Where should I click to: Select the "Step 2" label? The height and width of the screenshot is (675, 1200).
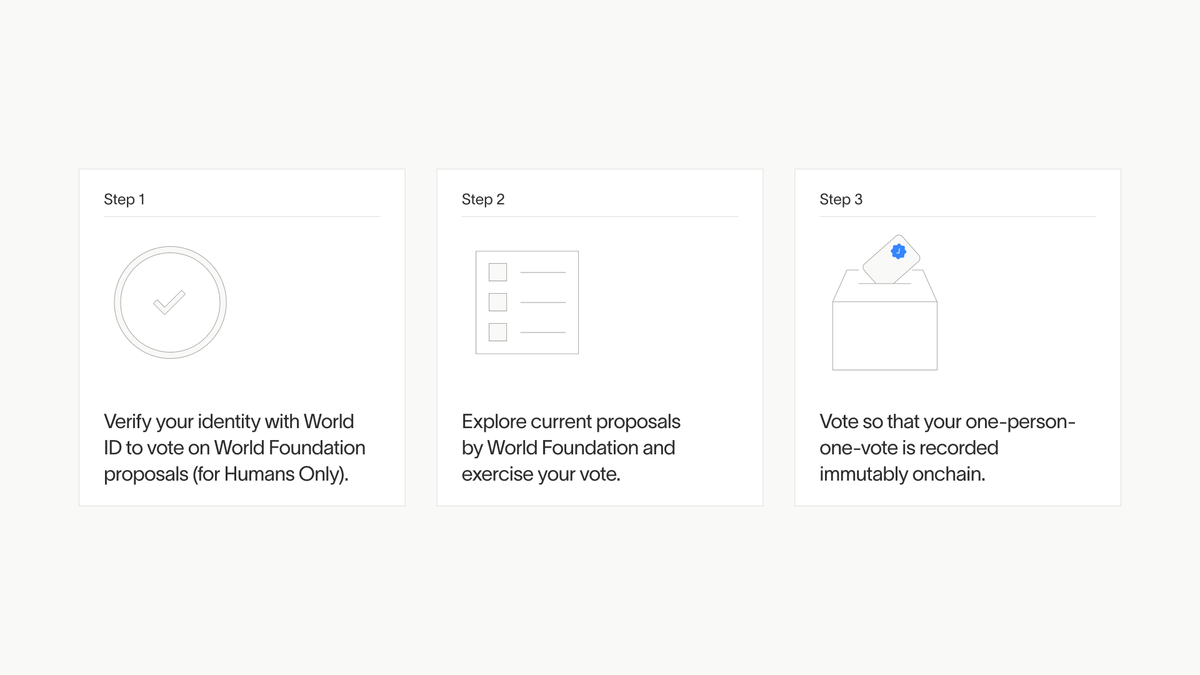(483, 199)
